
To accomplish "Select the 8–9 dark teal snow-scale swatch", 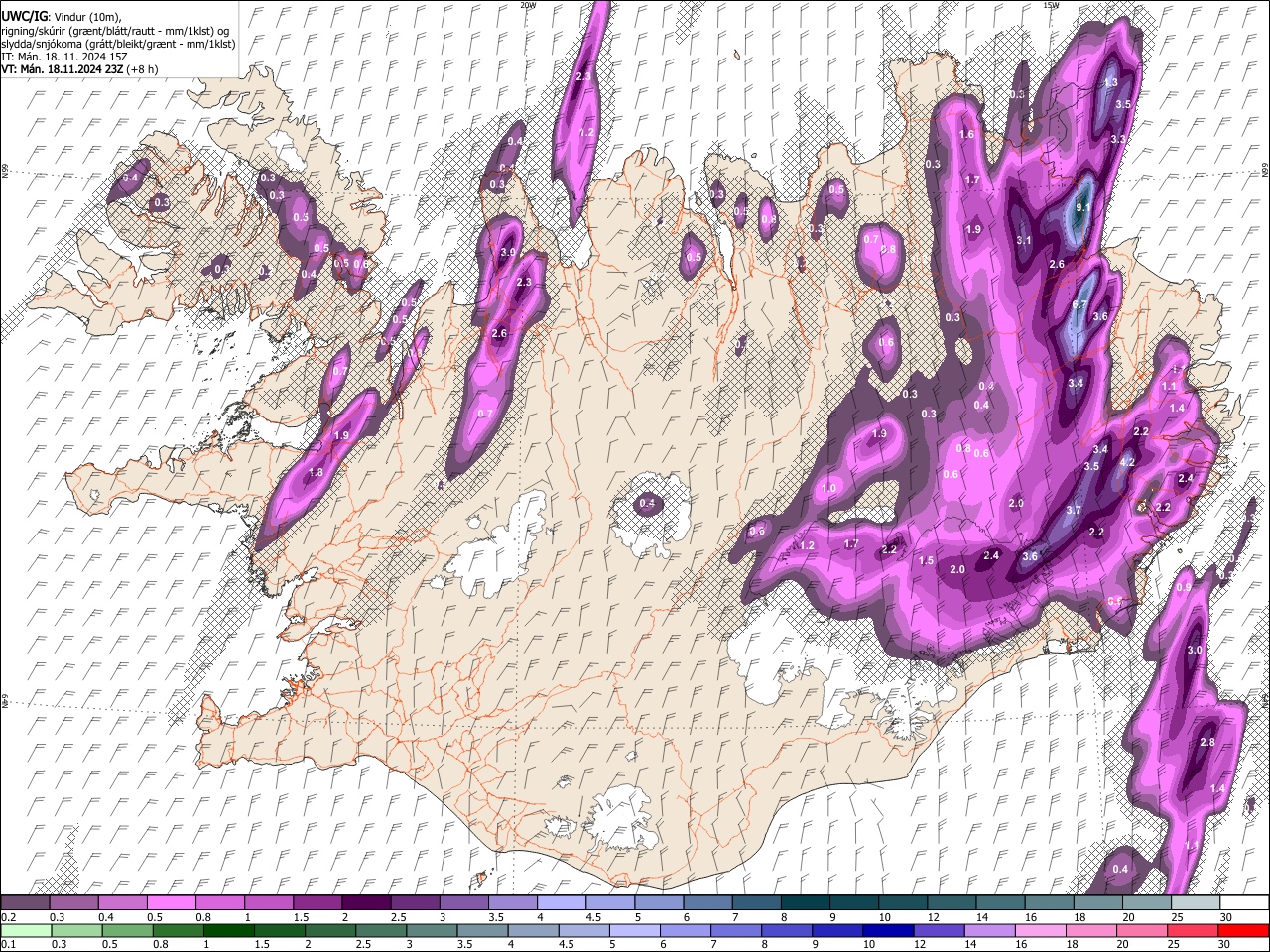I will point(804,902).
